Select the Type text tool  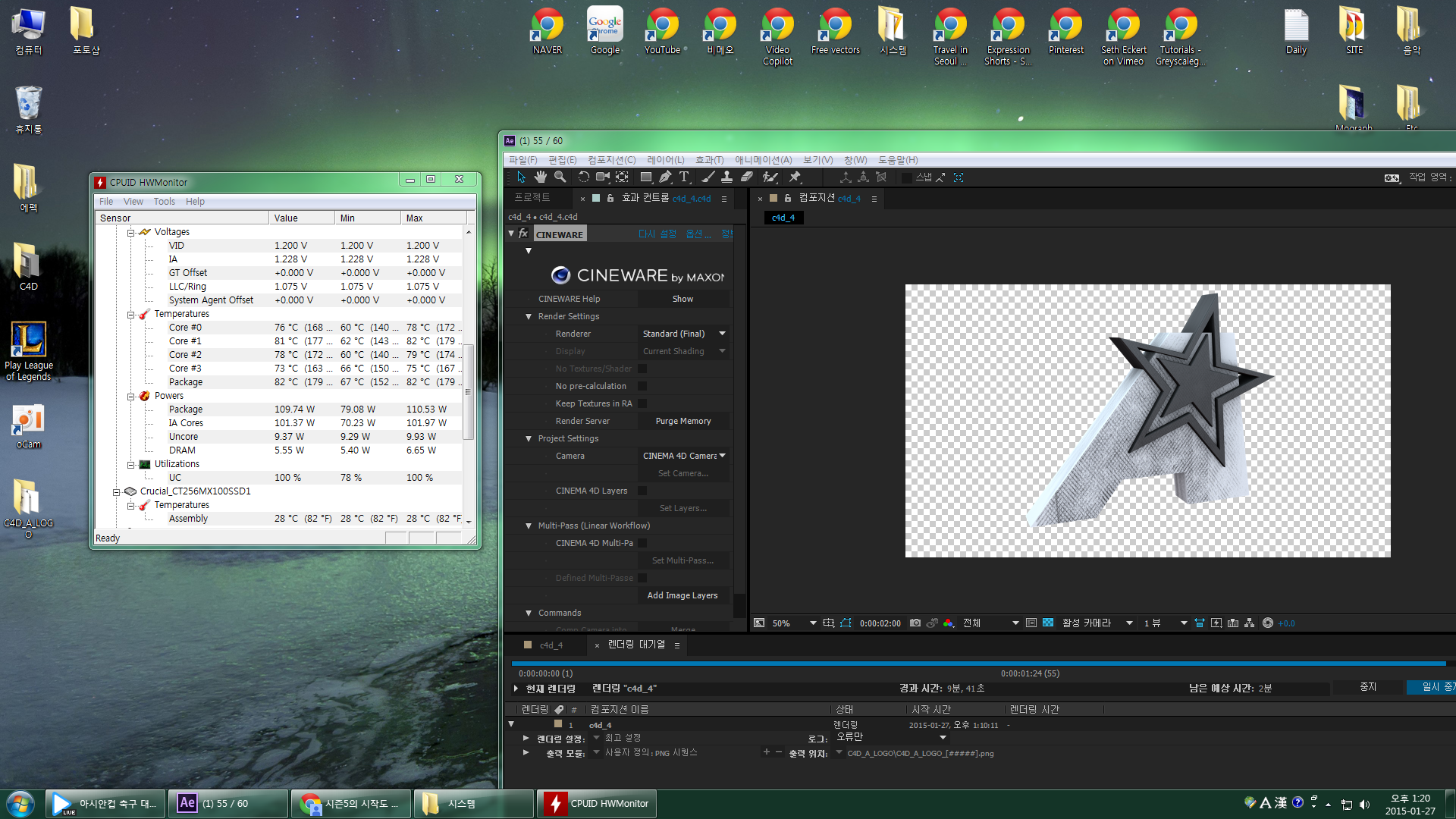tap(684, 177)
